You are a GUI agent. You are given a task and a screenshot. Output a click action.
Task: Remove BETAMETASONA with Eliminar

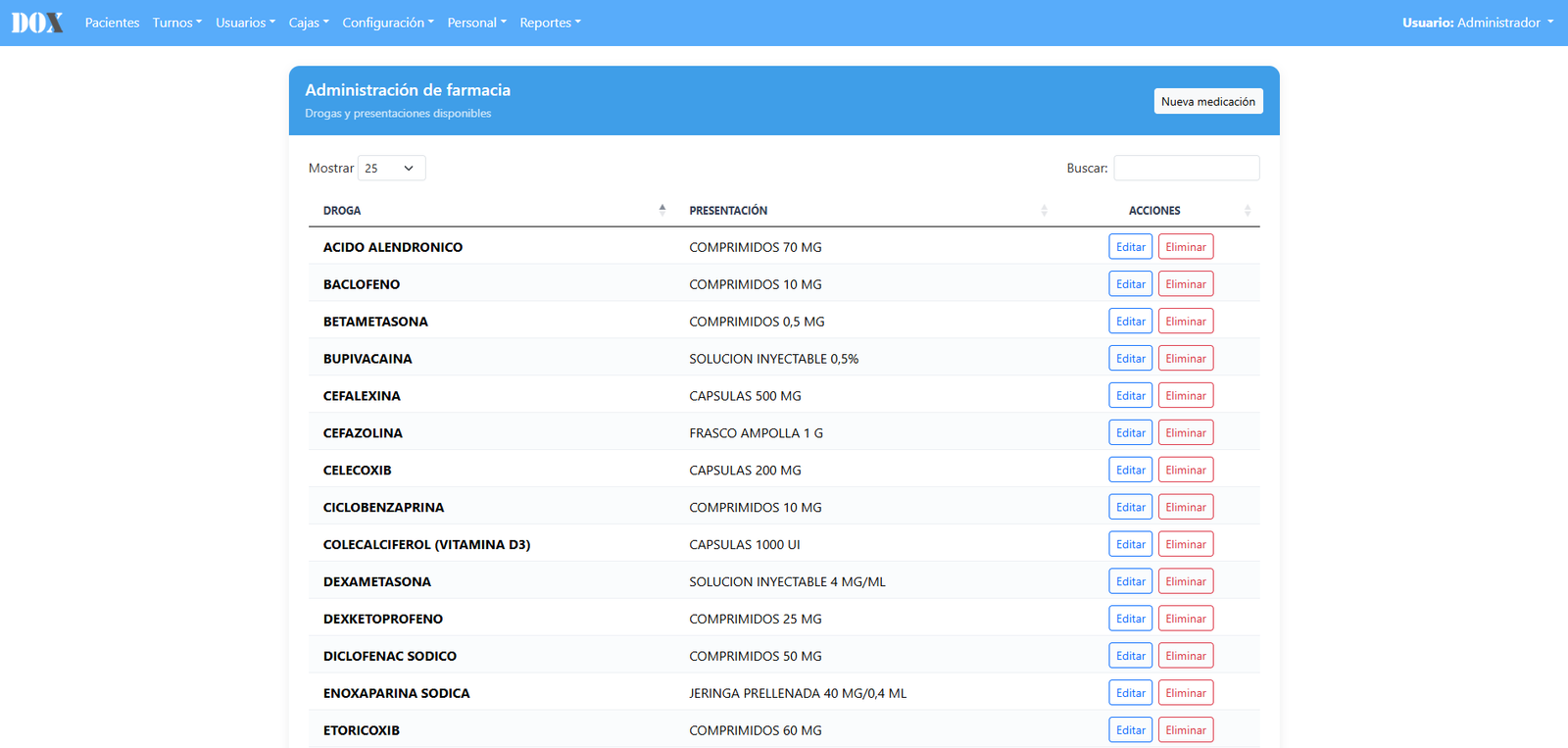(x=1186, y=322)
